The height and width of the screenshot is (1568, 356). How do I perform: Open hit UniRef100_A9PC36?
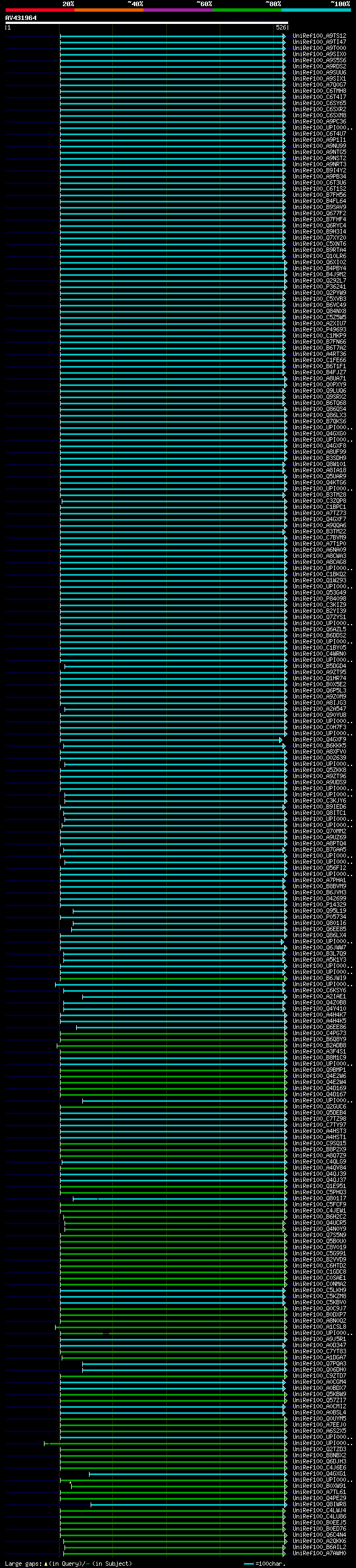(x=319, y=122)
